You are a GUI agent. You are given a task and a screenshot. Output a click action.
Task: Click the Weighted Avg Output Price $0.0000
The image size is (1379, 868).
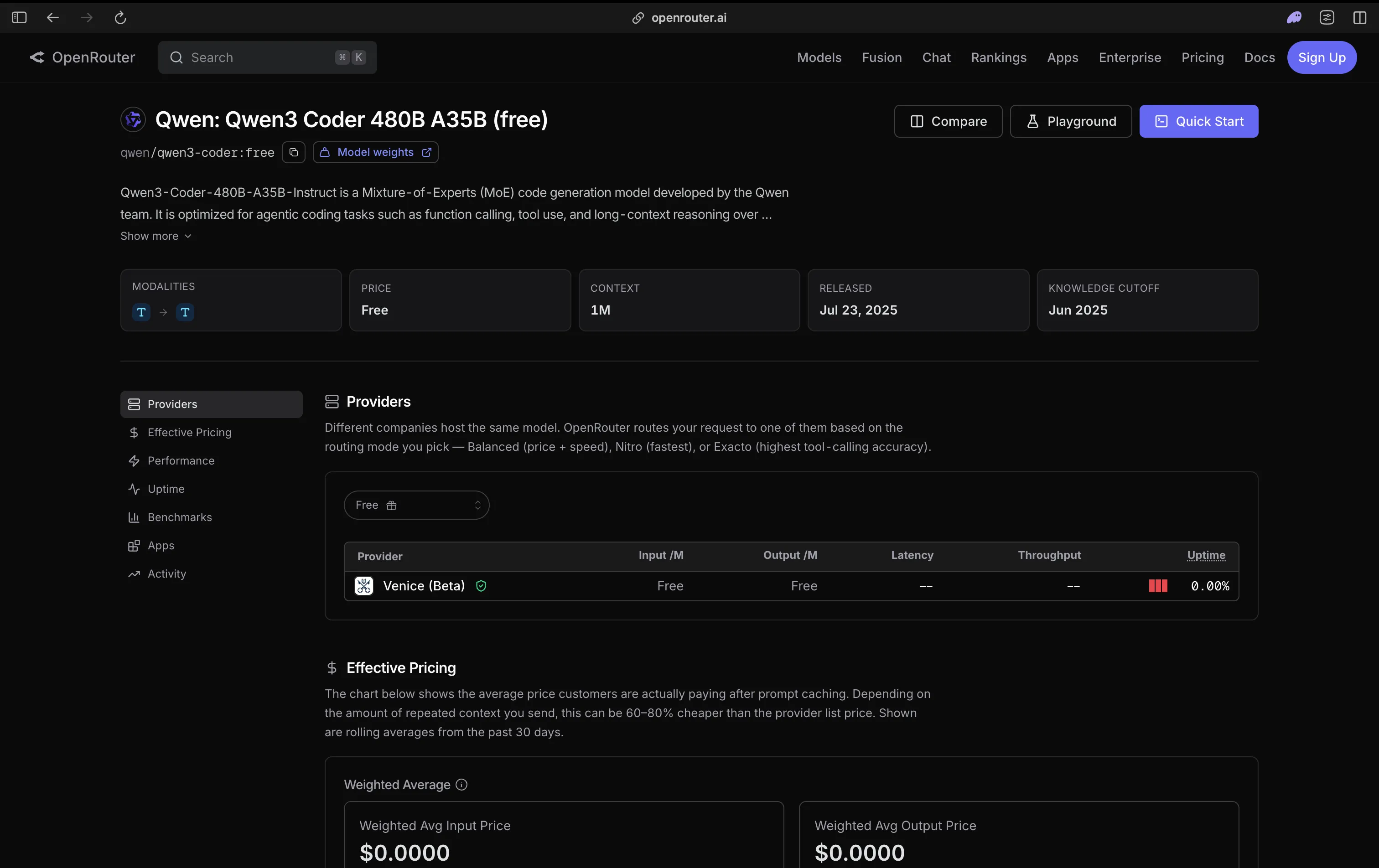(x=860, y=852)
